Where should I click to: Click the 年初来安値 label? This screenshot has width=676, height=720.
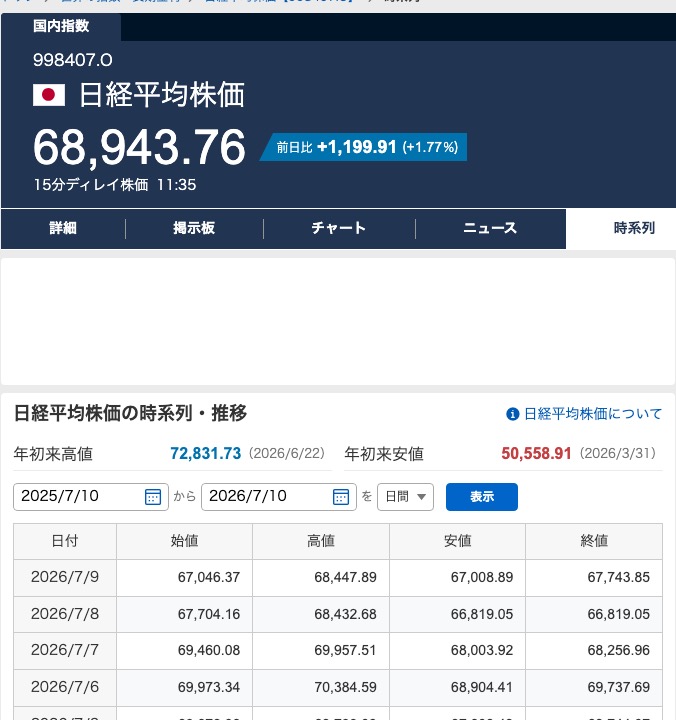(384, 454)
